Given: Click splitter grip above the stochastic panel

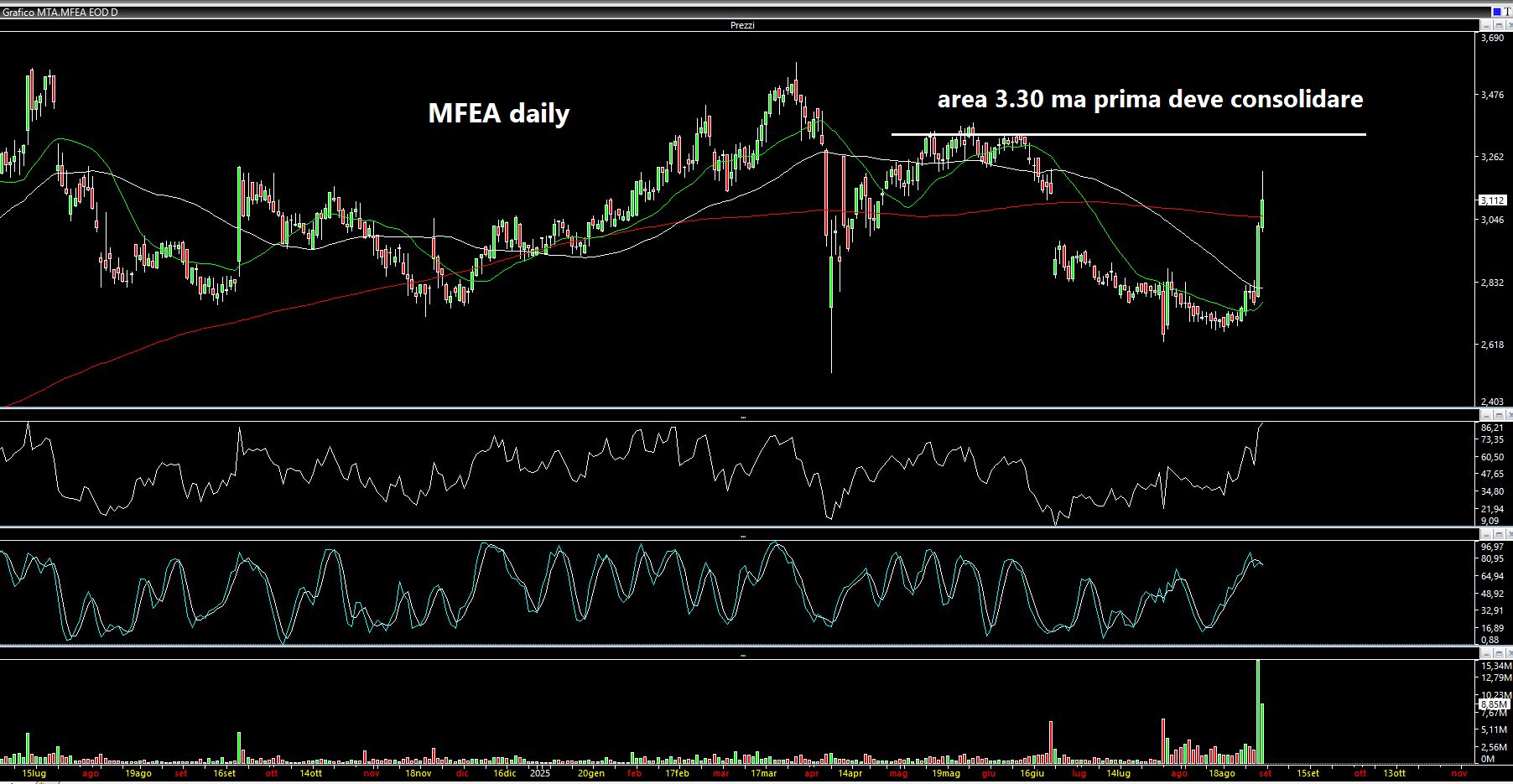Looking at the screenshot, I should tap(743, 536).
